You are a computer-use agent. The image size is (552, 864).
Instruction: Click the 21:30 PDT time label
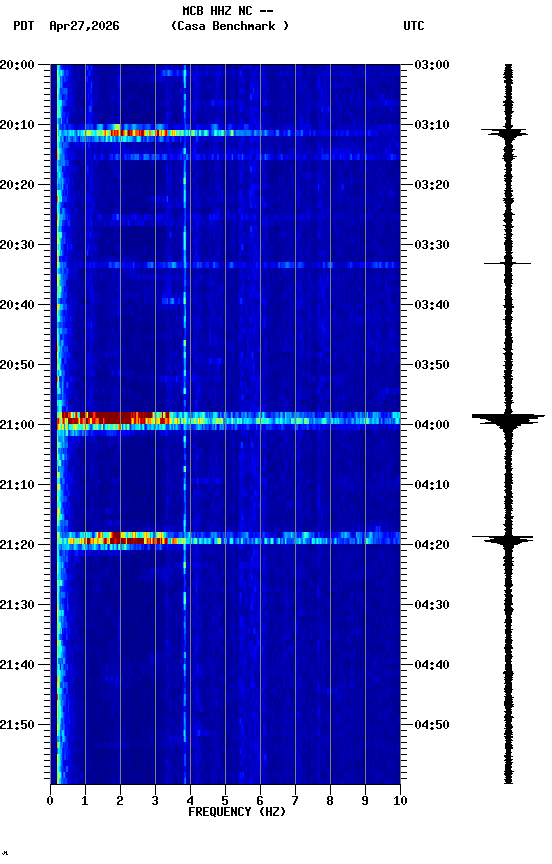[17, 605]
